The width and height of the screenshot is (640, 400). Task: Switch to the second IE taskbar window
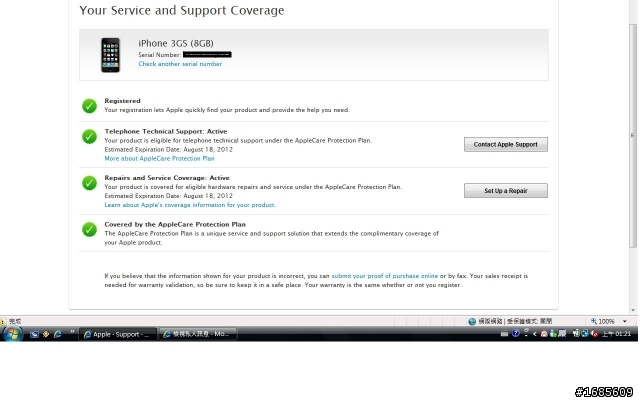coord(197,334)
